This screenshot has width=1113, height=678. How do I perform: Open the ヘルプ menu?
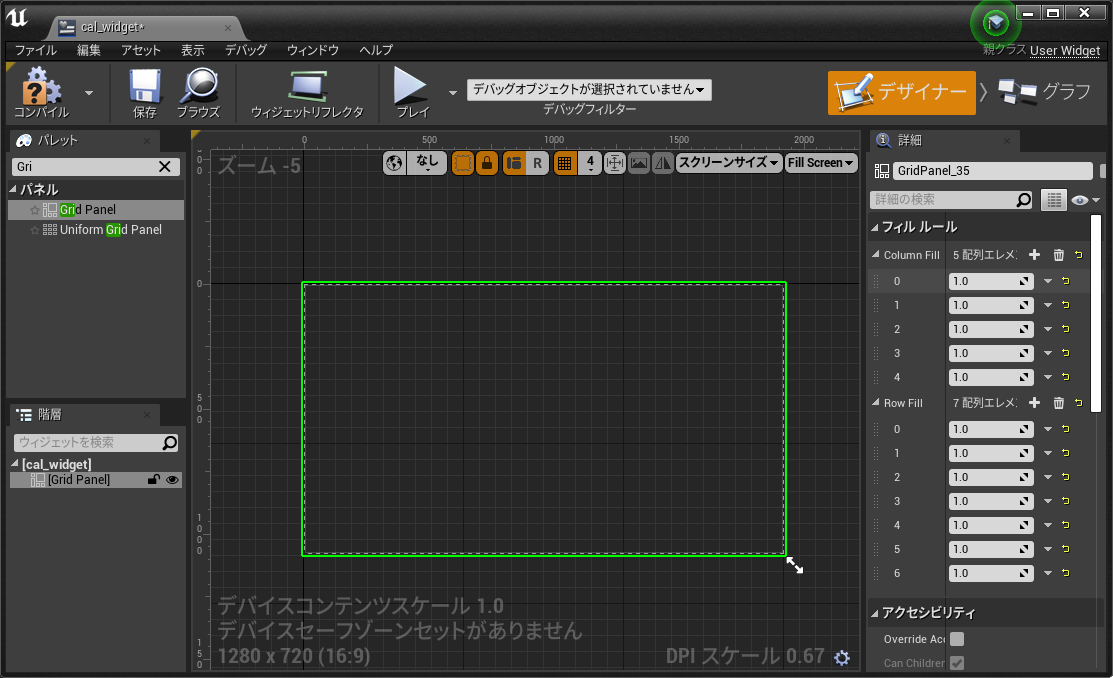[x=375, y=50]
